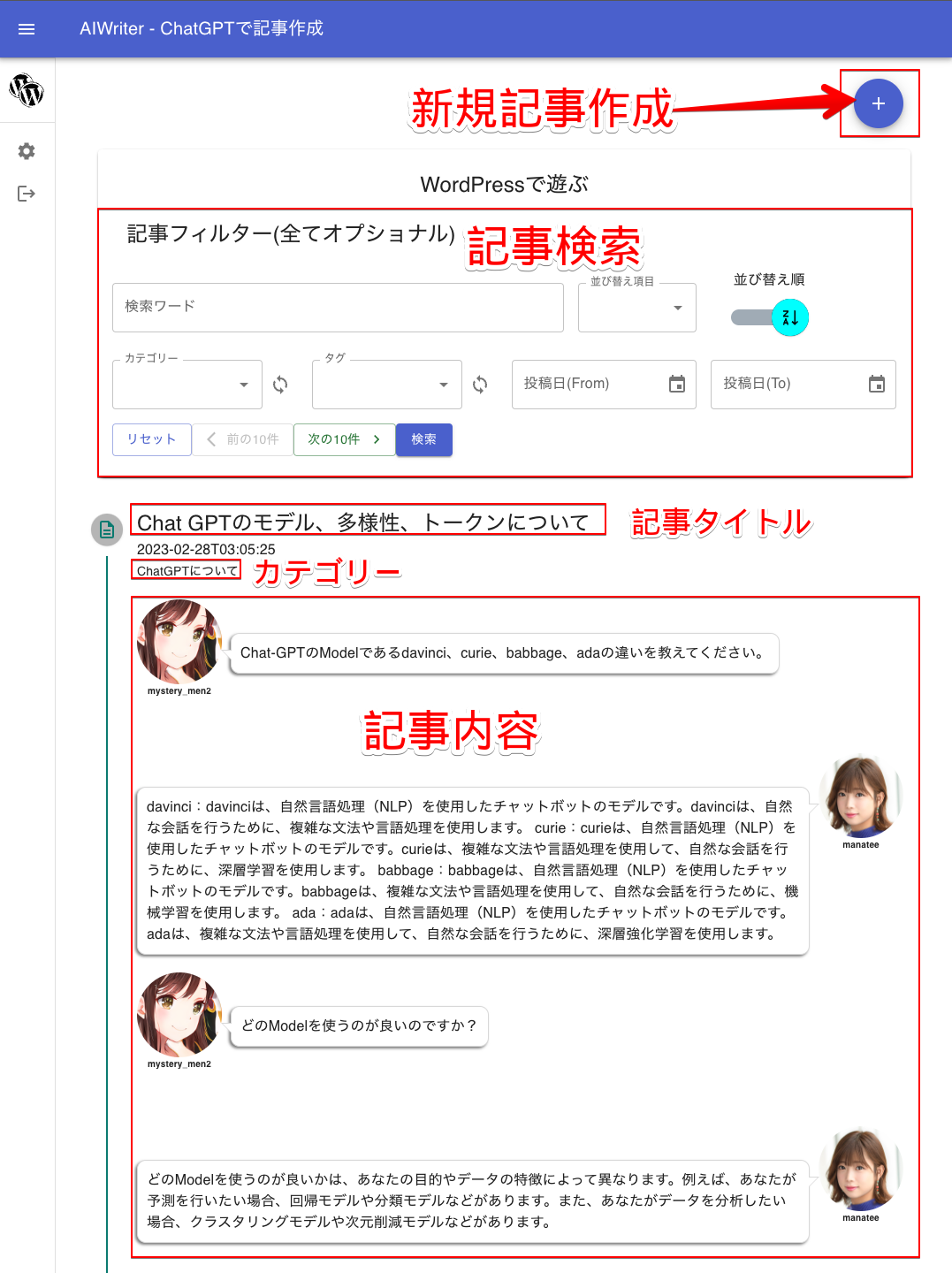Open article titled Chat GPTのモデル、多様性、トークンについて
Viewport: 952px width, 1273px height.
tap(362, 522)
